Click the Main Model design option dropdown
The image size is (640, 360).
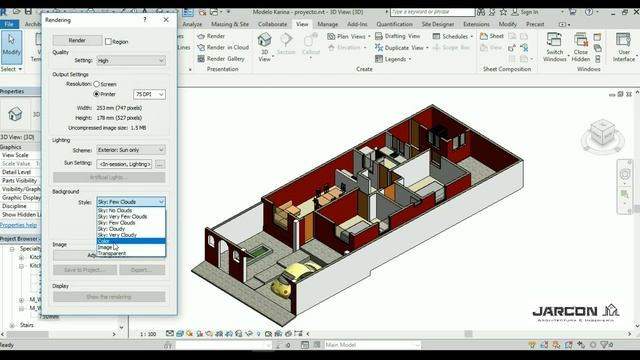click(372, 345)
